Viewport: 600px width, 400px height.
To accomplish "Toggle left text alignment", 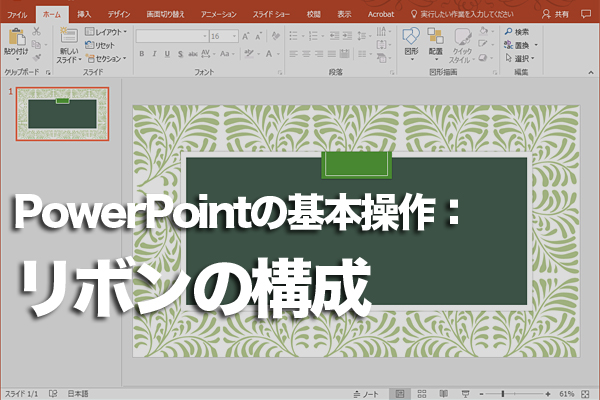I will click(293, 54).
